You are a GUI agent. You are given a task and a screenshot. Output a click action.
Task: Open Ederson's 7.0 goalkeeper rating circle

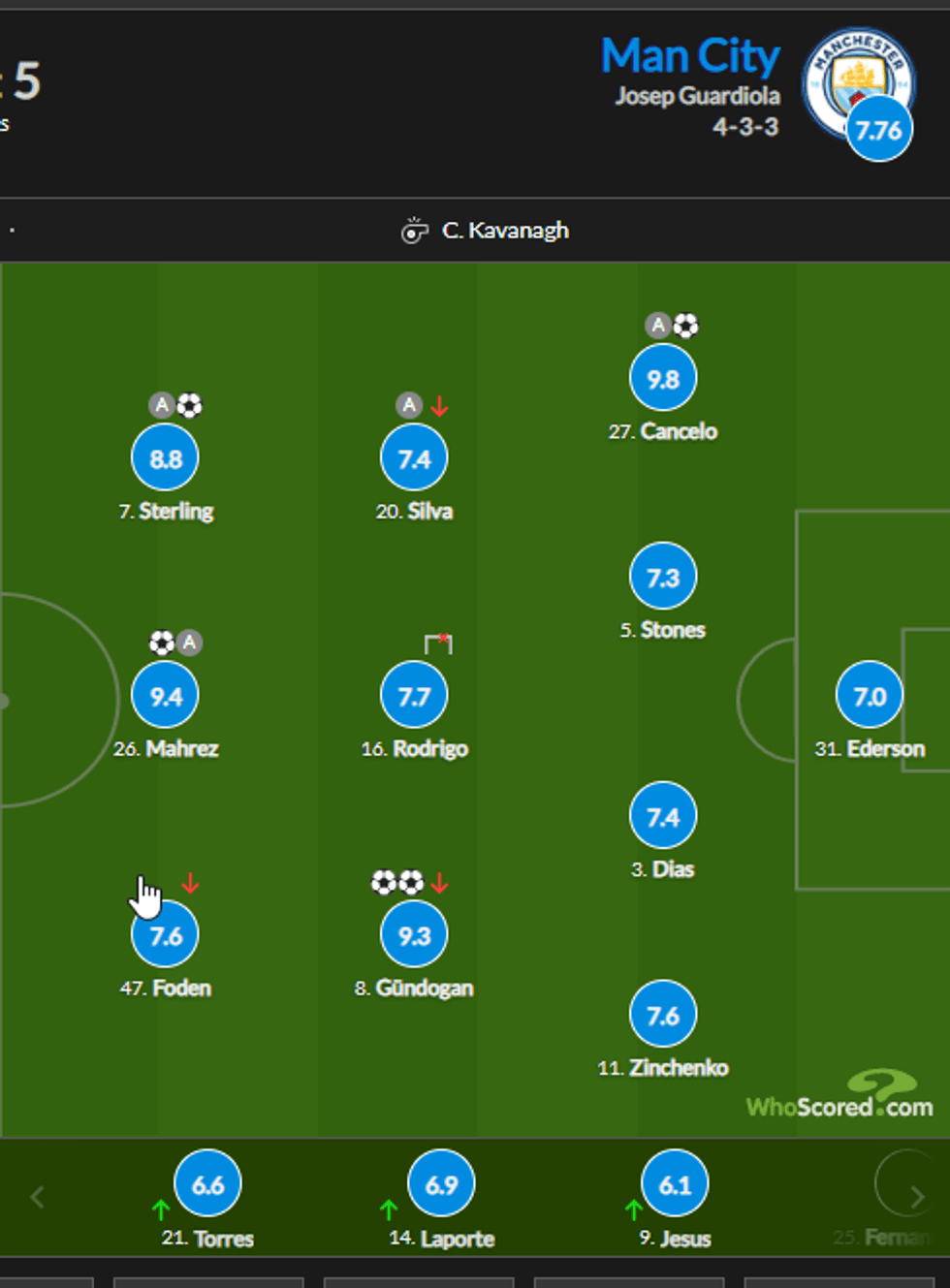pos(870,696)
